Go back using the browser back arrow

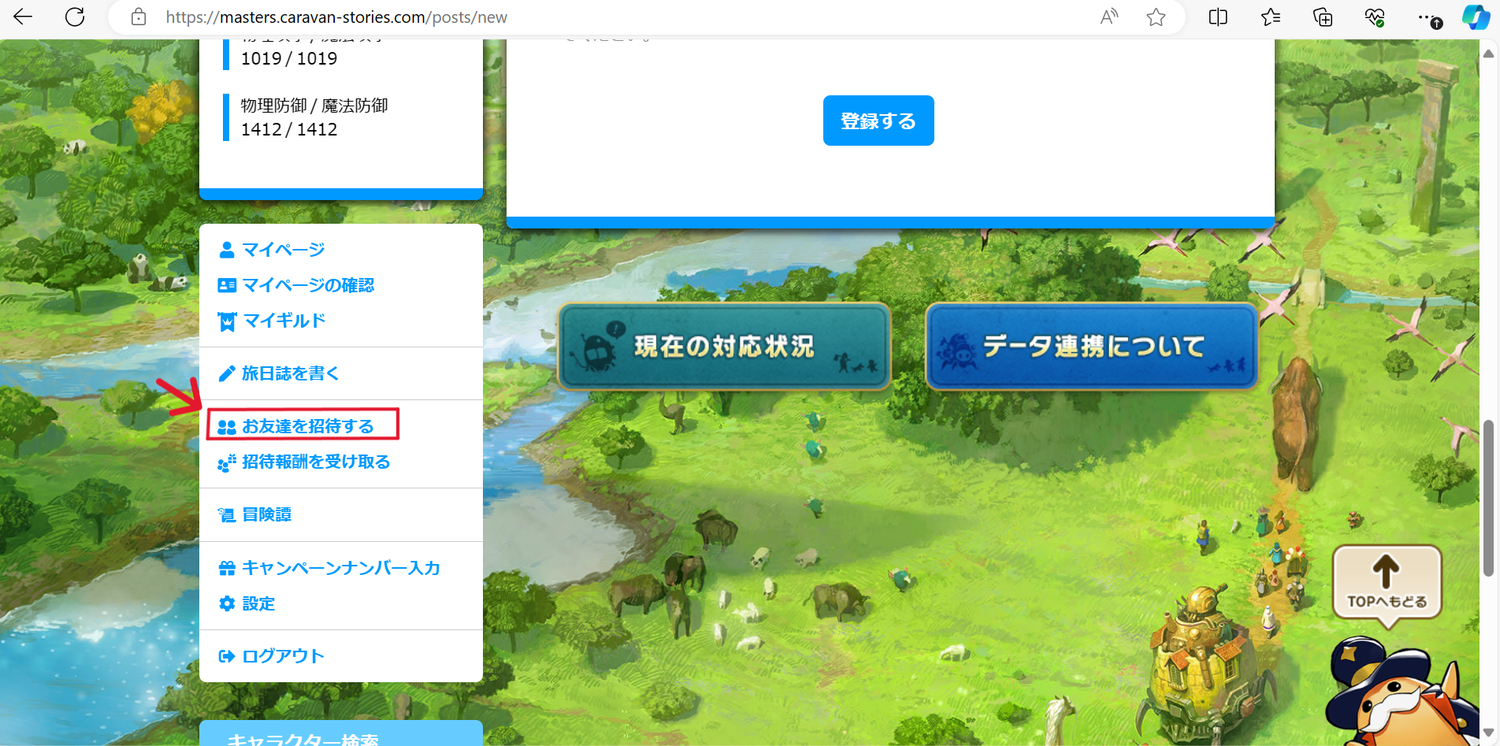(x=22, y=17)
